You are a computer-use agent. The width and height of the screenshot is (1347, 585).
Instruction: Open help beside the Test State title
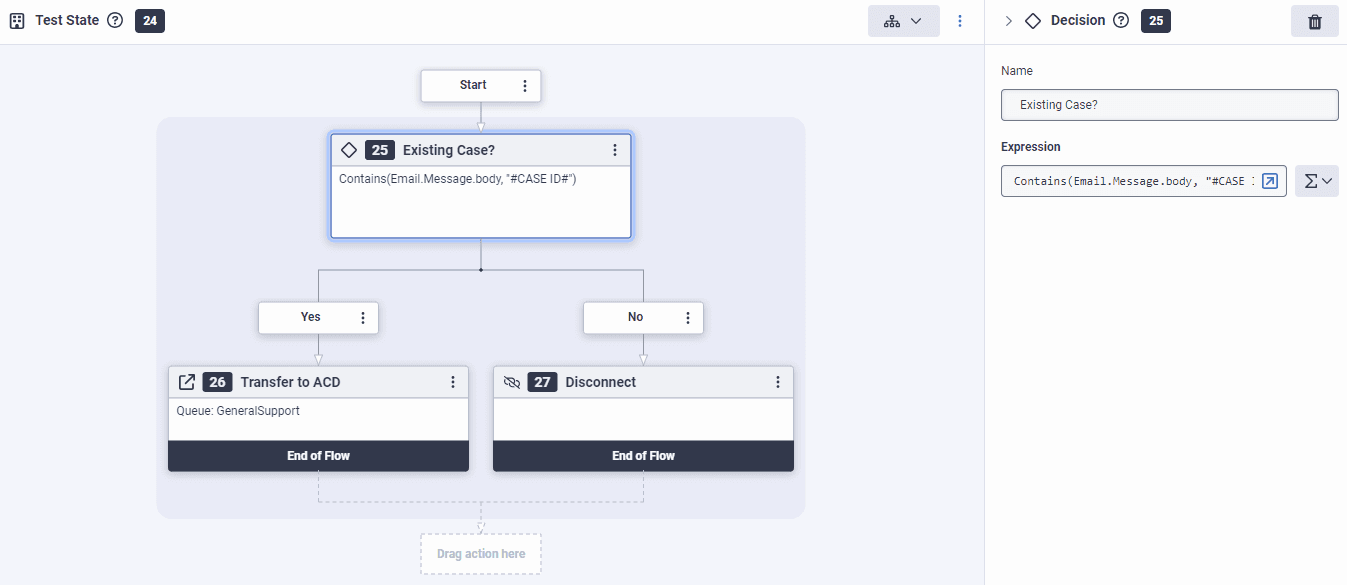[x=115, y=19]
